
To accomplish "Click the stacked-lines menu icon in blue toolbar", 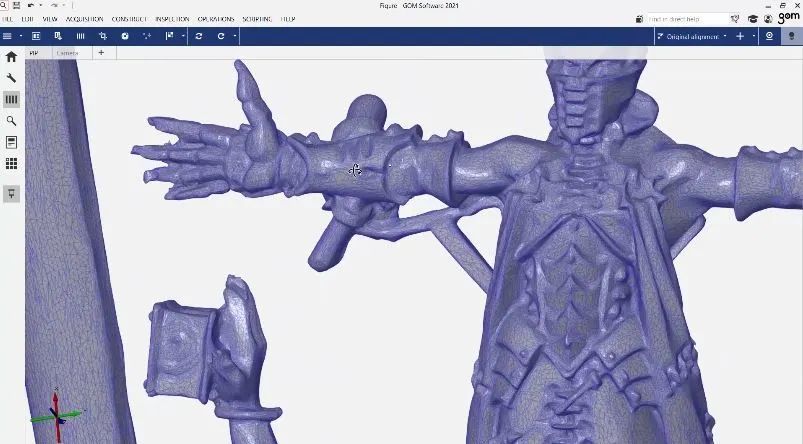I will coord(7,36).
